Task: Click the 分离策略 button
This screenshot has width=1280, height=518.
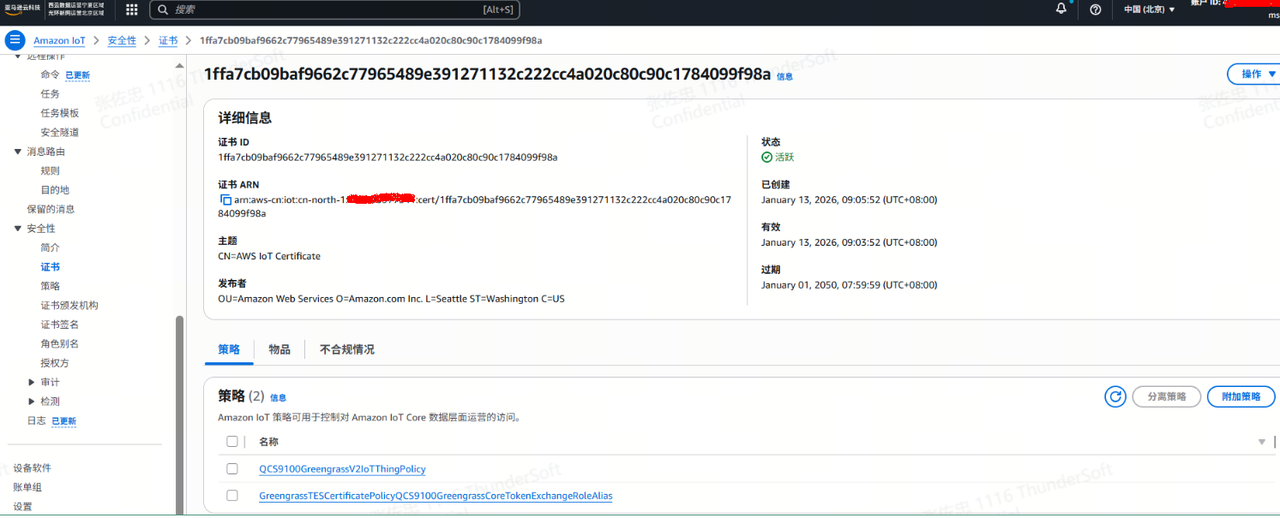Action: (1167, 397)
